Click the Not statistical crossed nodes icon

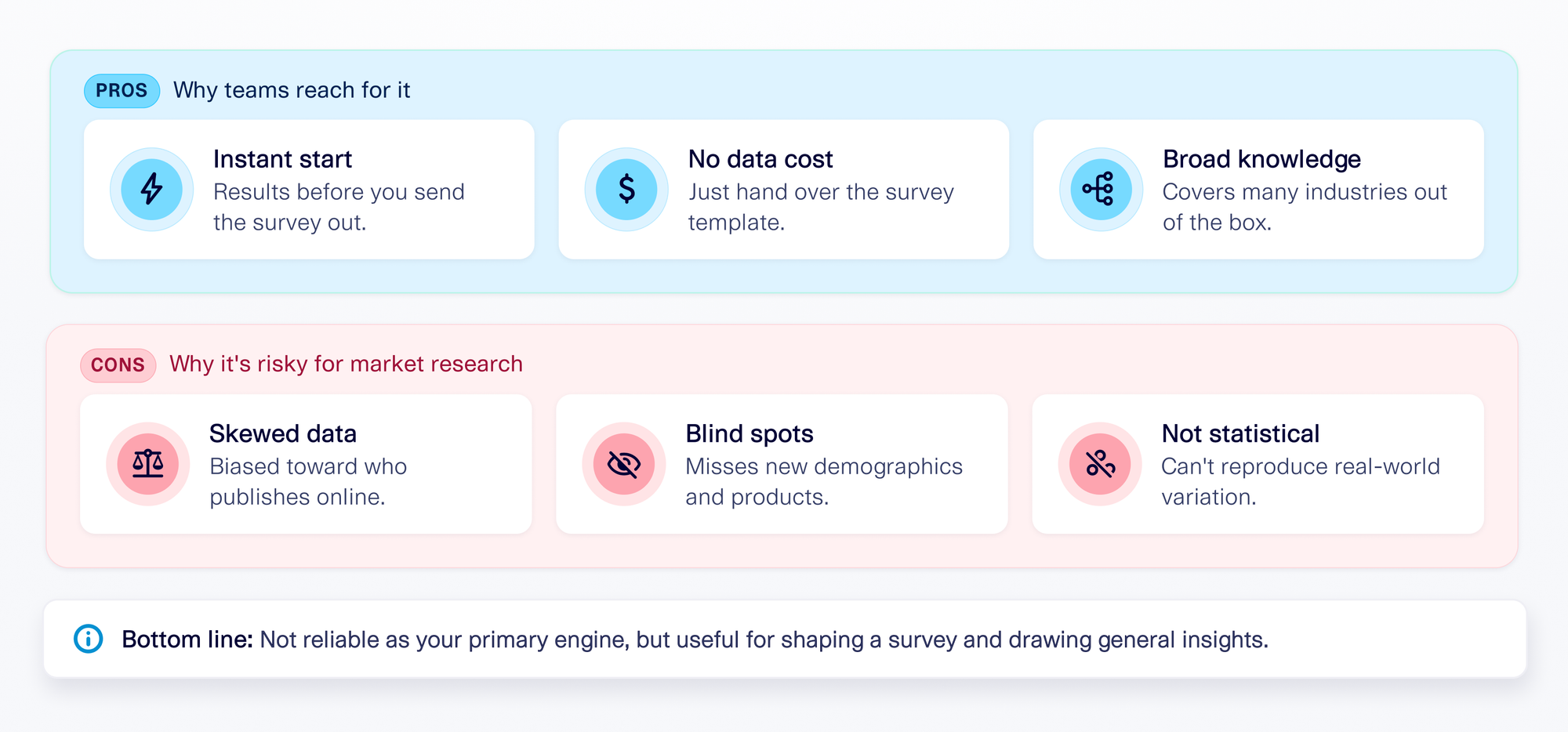(1100, 464)
